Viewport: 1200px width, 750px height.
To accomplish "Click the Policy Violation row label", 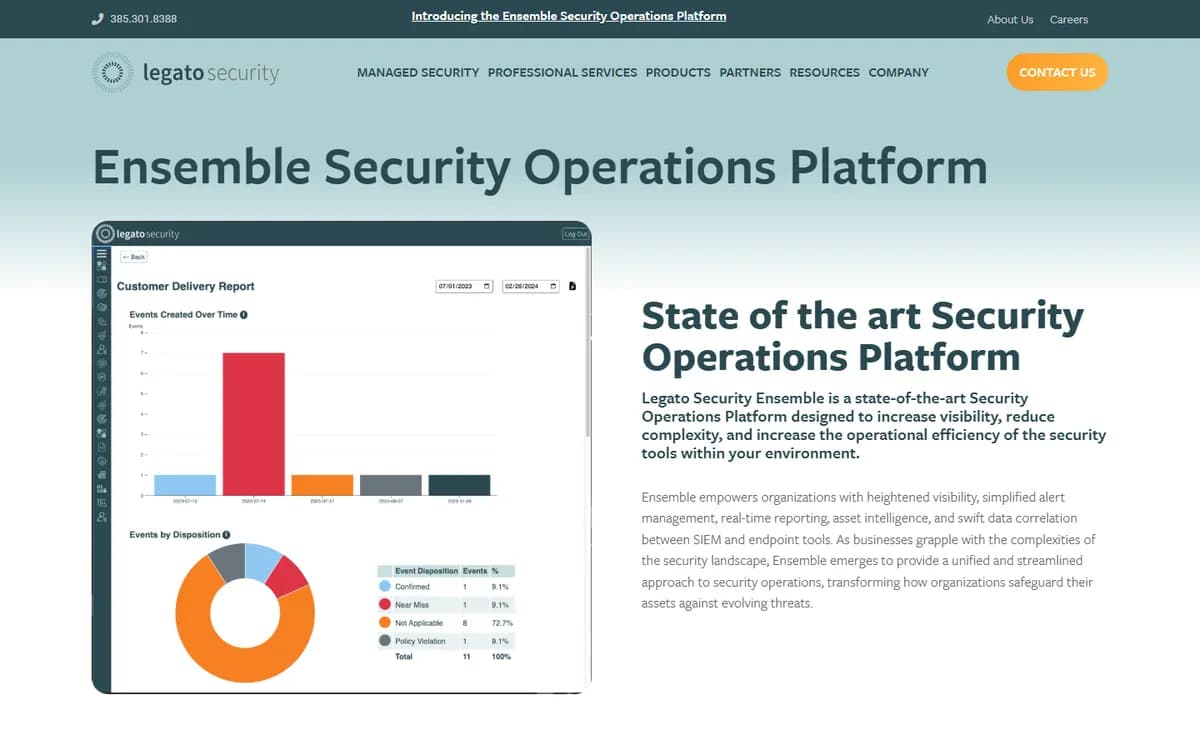I will pos(419,641).
